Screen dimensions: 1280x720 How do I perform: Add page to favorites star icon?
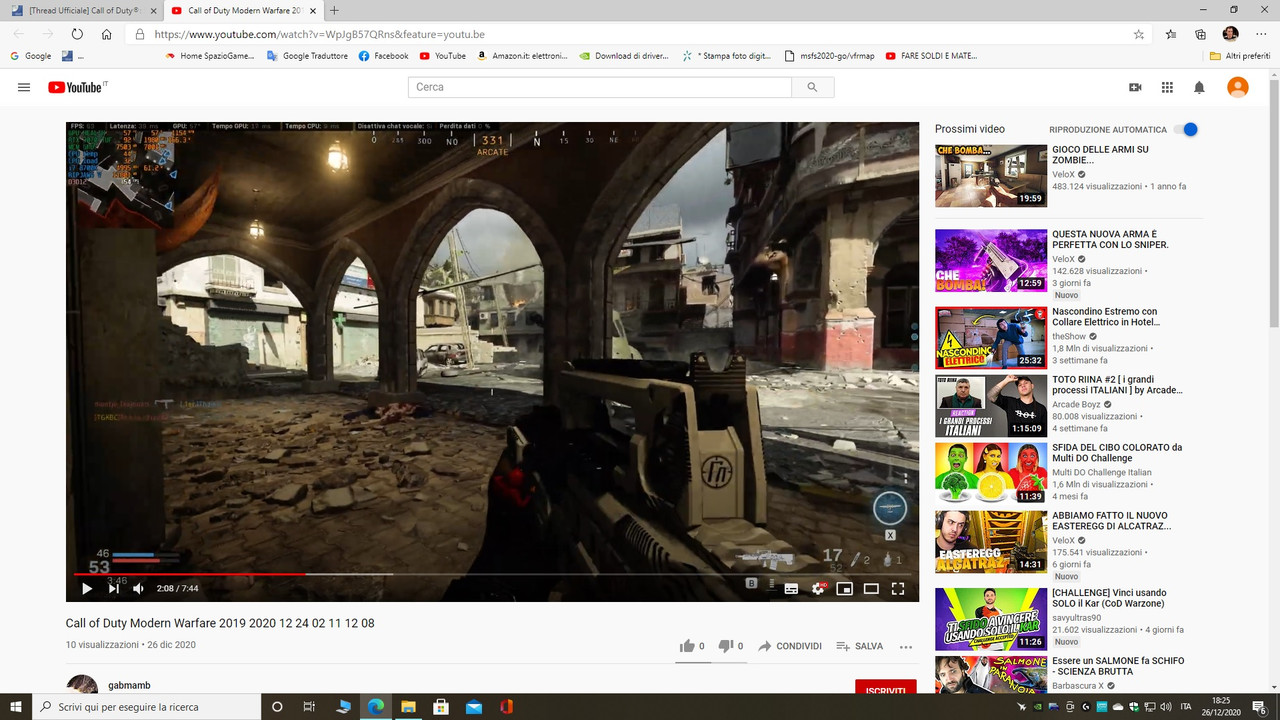1139,34
